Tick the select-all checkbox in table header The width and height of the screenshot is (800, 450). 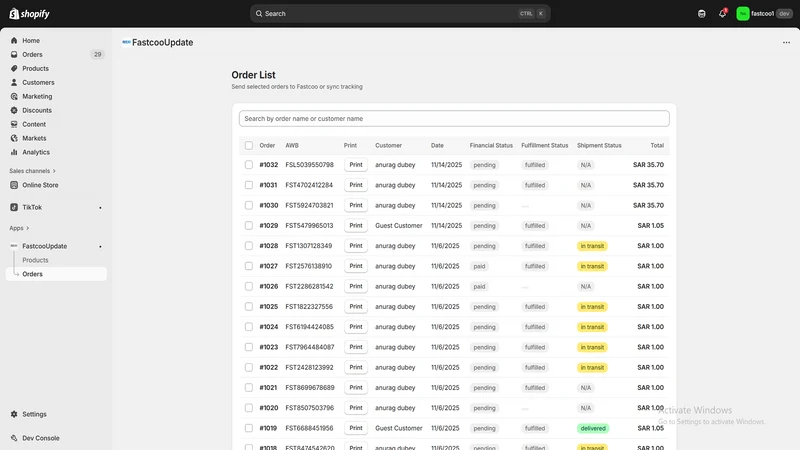click(x=248, y=145)
